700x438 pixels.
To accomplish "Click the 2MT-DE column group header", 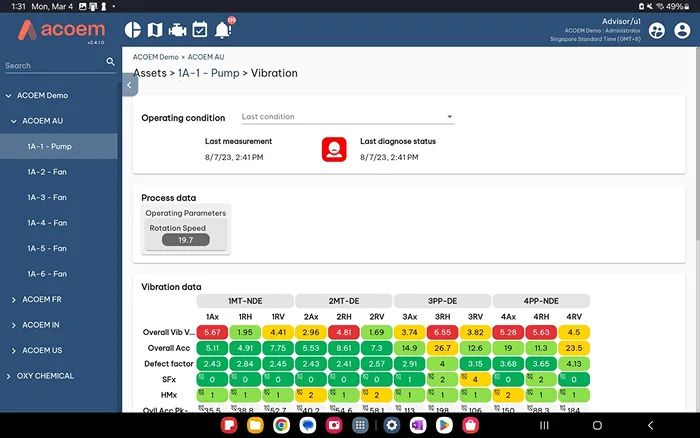I will coord(344,301).
